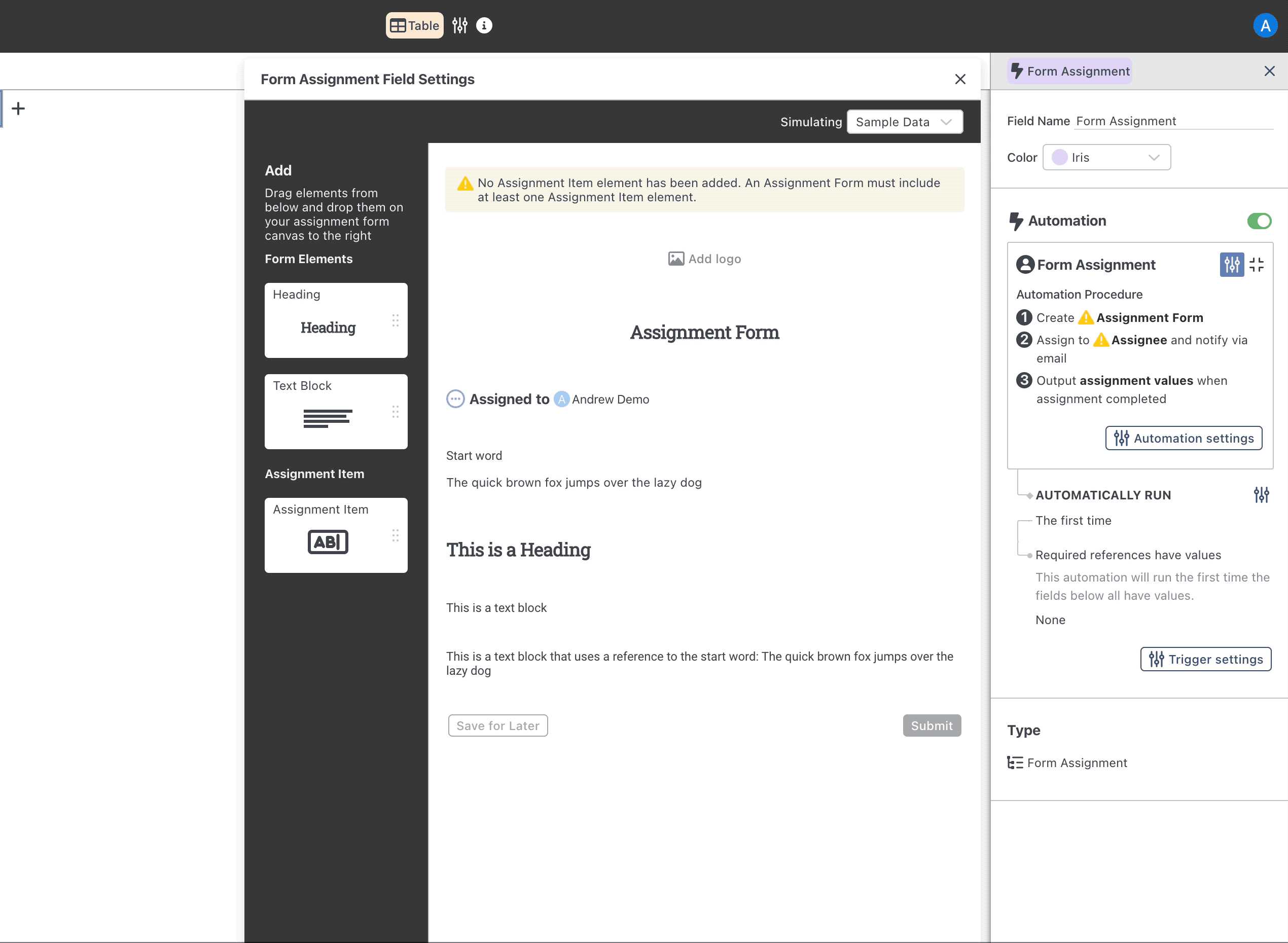The width and height of the screenshot is (1288, 943).
Task: Click the sliders settings icon in top bar
Action: point(459,26)
